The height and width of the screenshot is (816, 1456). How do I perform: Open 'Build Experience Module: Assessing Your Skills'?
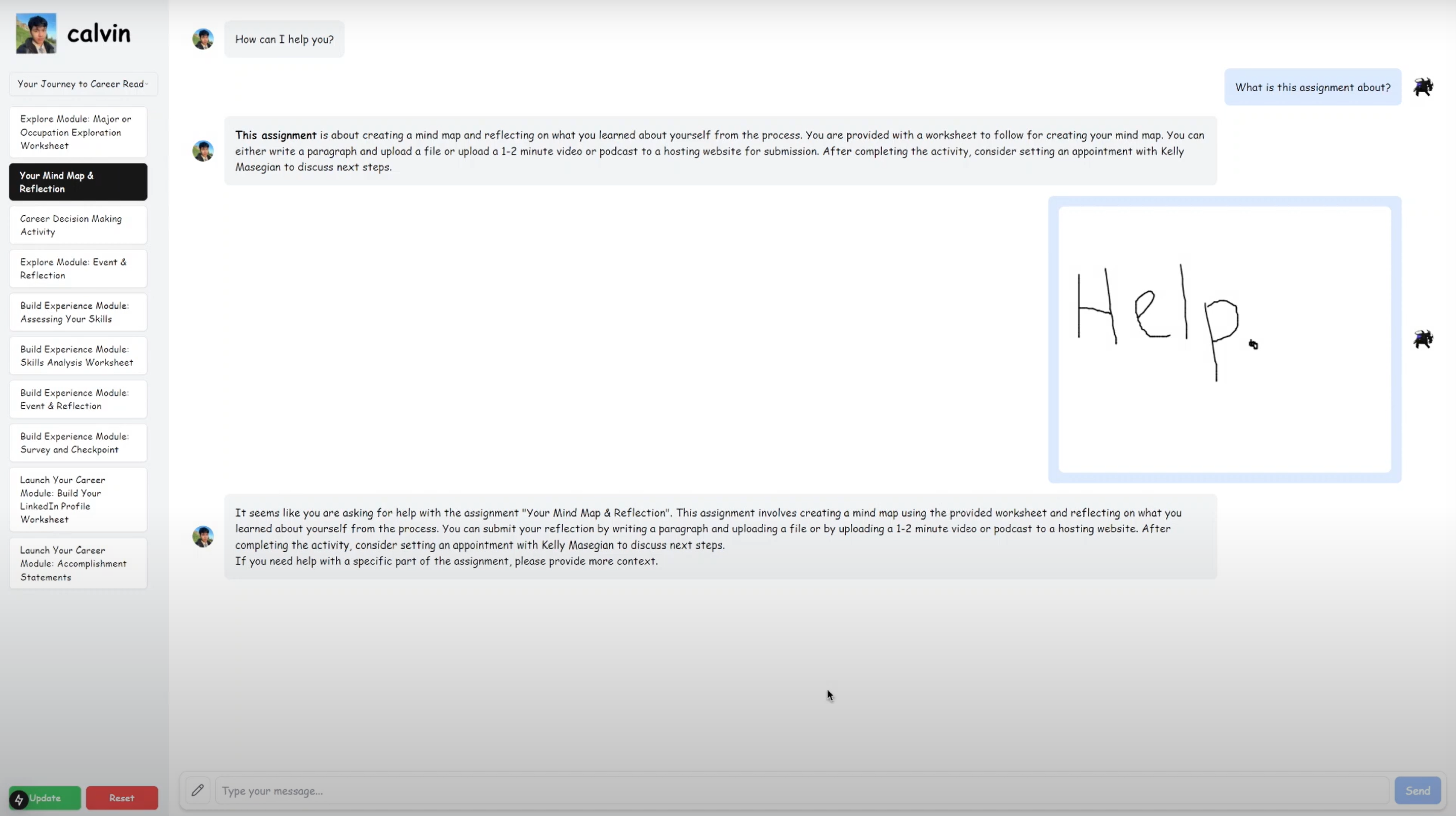tap(78, 312)
